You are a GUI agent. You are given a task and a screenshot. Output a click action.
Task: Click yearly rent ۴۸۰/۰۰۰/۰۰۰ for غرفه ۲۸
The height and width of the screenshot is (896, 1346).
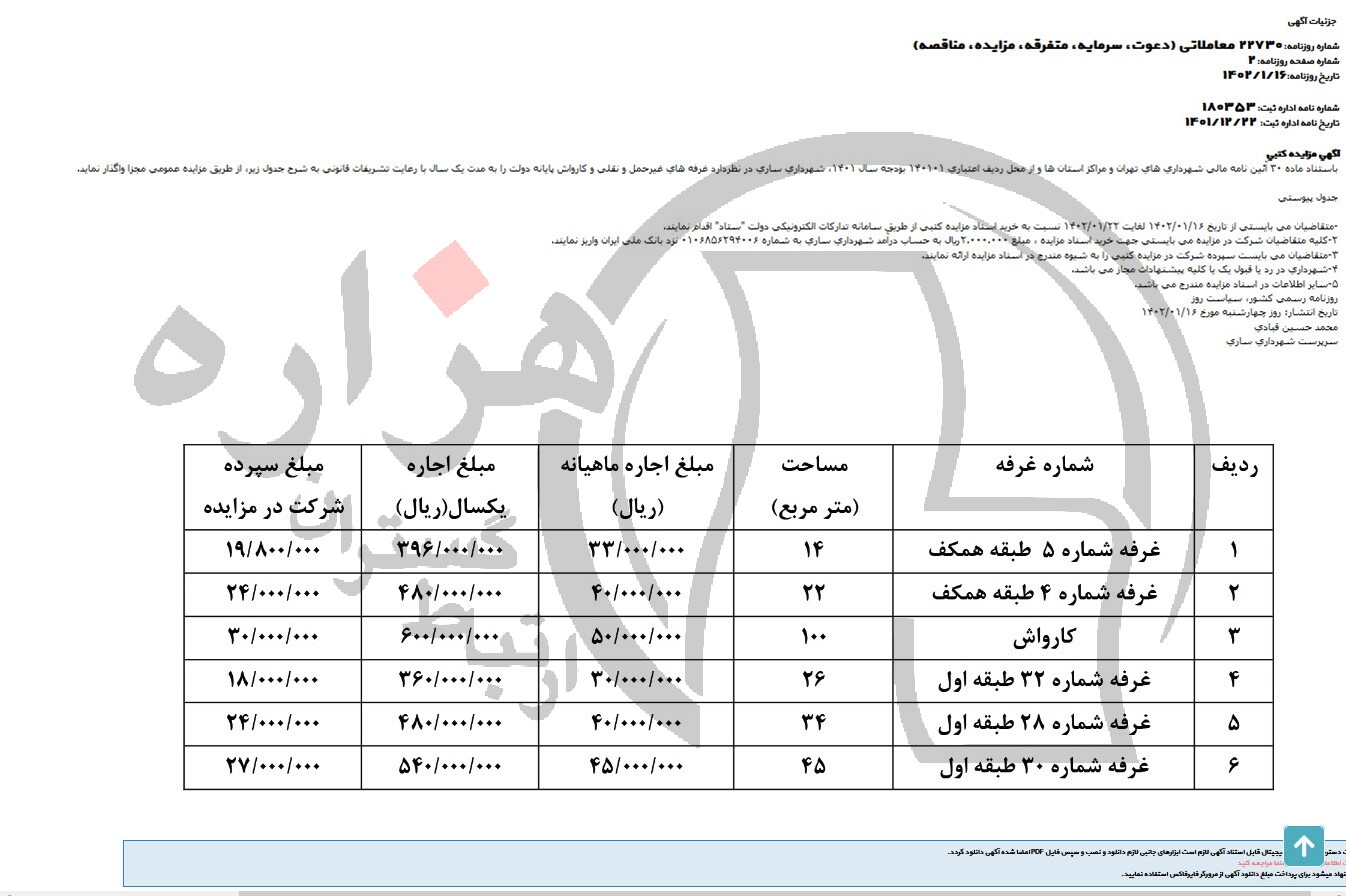pyautogui.click(x=450, y=723)
